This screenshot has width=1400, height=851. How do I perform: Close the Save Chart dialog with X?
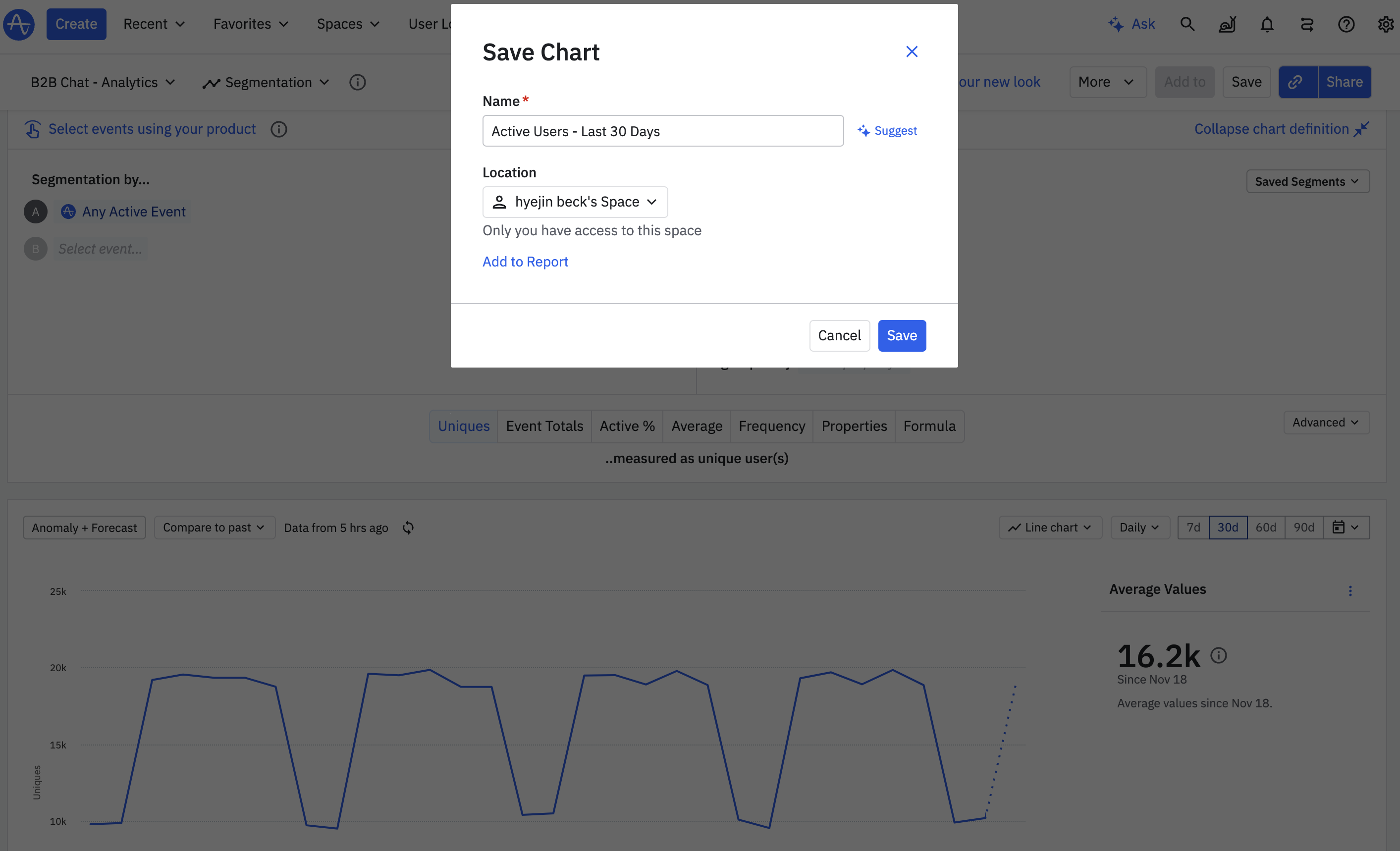(x=912, y=52)
